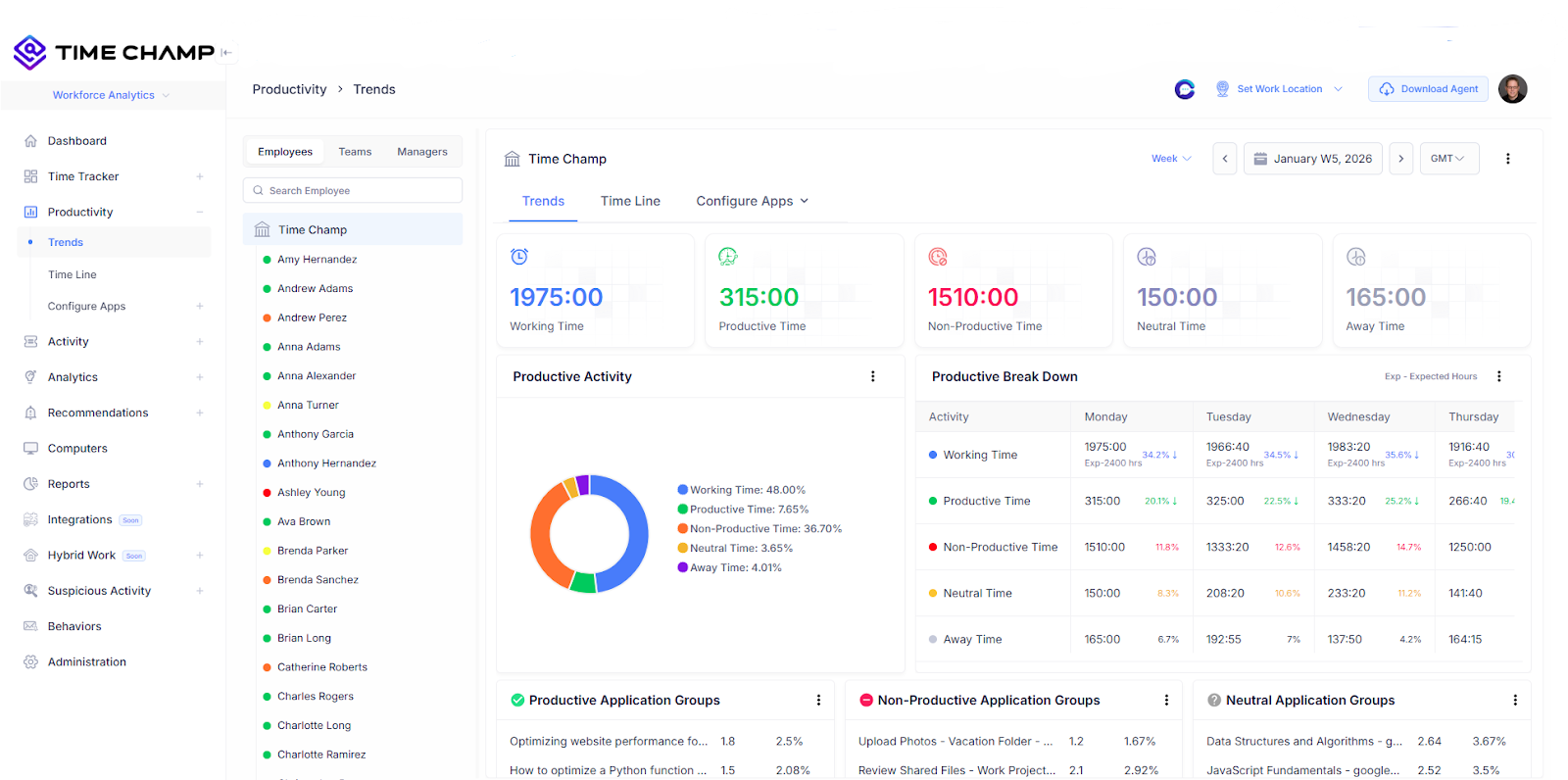
Task: Click the Time Tracker sidebar icon
Action: 30,176
